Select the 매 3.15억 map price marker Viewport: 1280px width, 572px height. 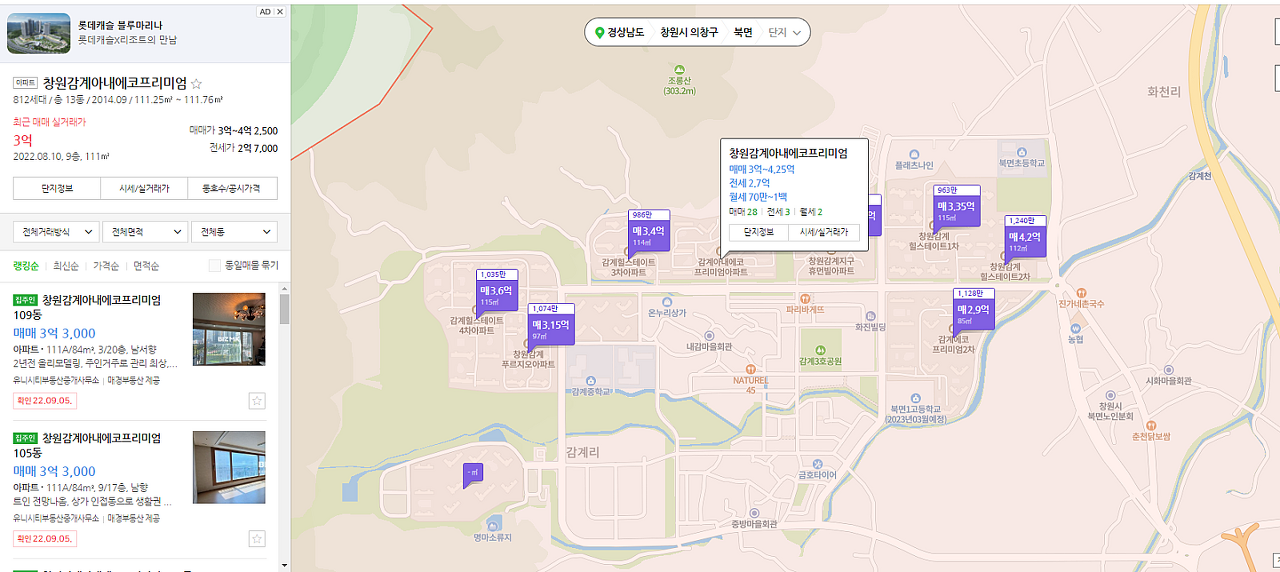click(x=550, y=325)
